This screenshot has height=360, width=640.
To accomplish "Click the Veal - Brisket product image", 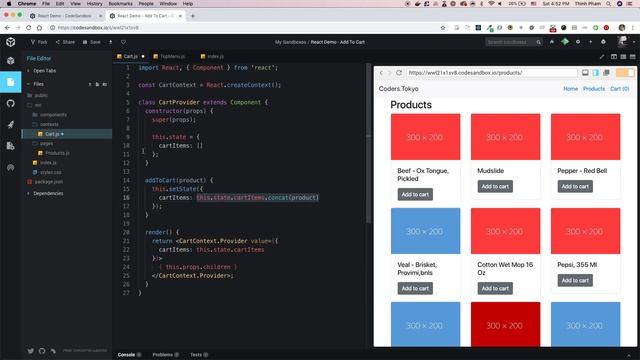I will tap(425, 231).
